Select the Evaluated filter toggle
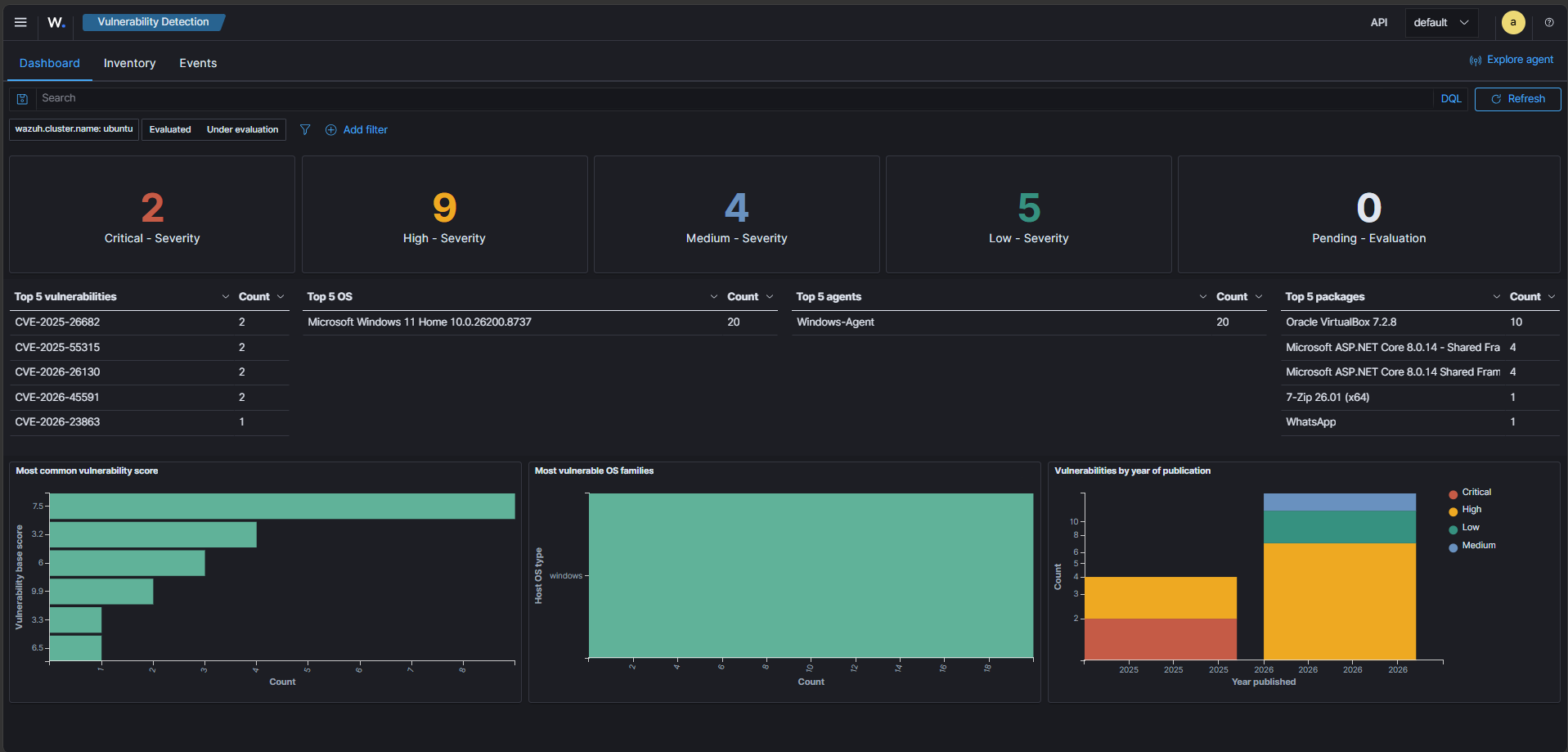Viewport: 1568px width, 752px height. coord(170,129)
